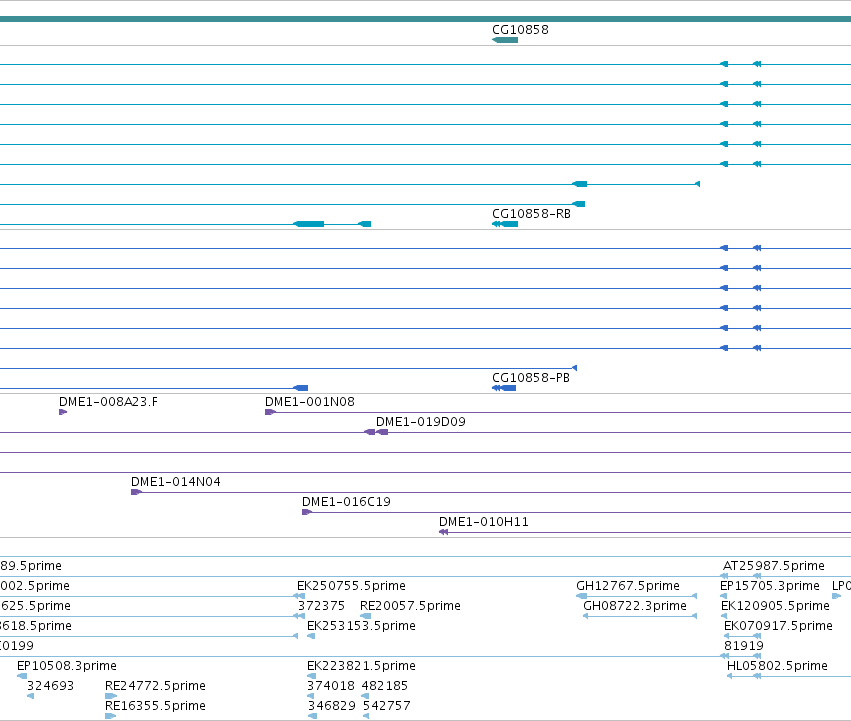Select the DME1-008A23.F feature label
Screen dimensions: 851x721
coord(108,402)
